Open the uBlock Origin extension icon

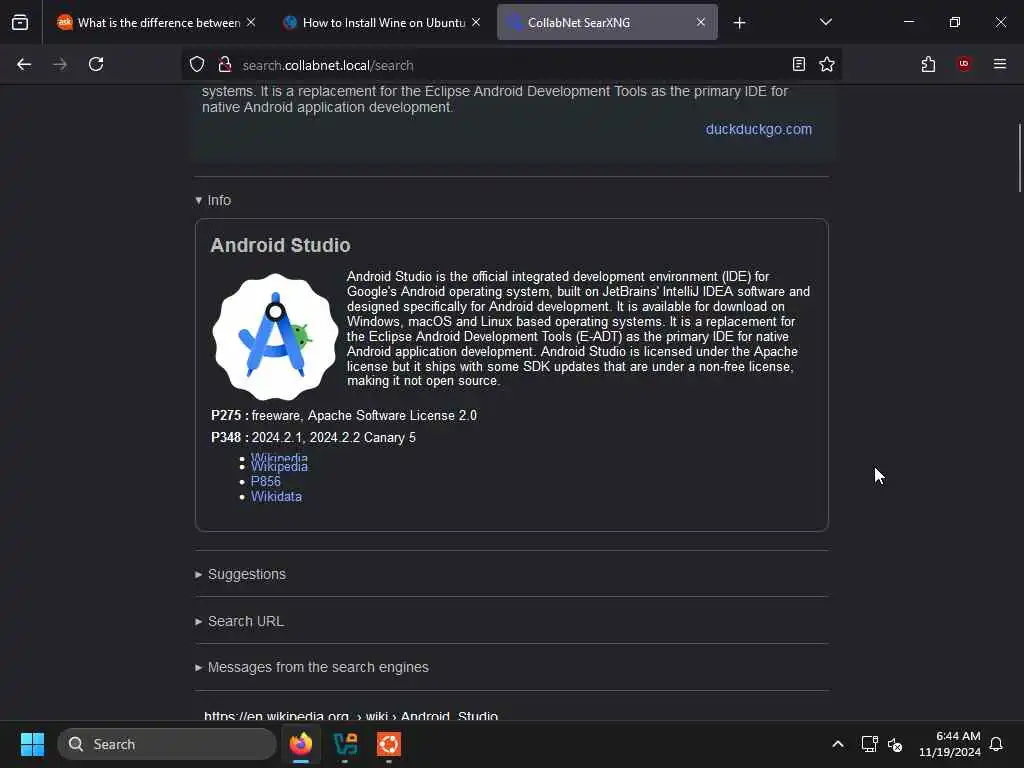(964, 64)
